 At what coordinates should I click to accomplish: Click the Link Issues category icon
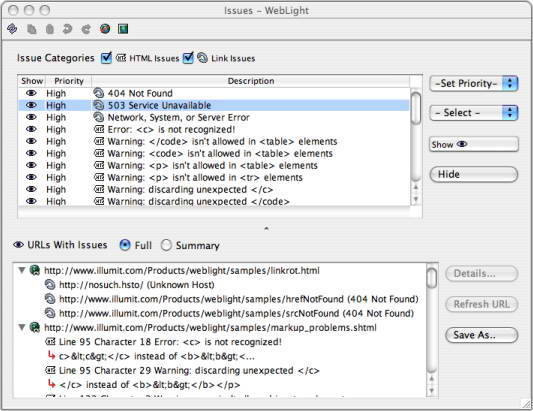(x=202, y=58)
